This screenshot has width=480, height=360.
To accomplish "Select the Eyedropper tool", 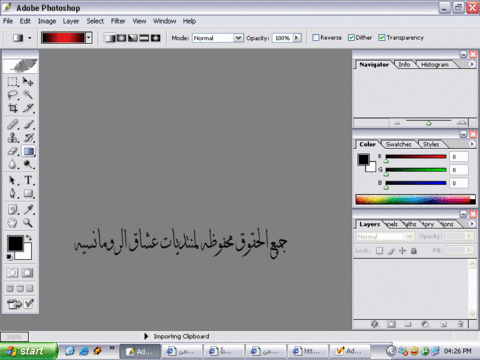I will click(29, 209).
